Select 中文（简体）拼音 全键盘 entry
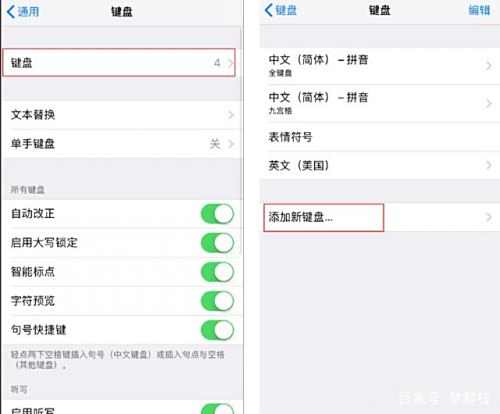500x414 pixels. tap(380, 66)
